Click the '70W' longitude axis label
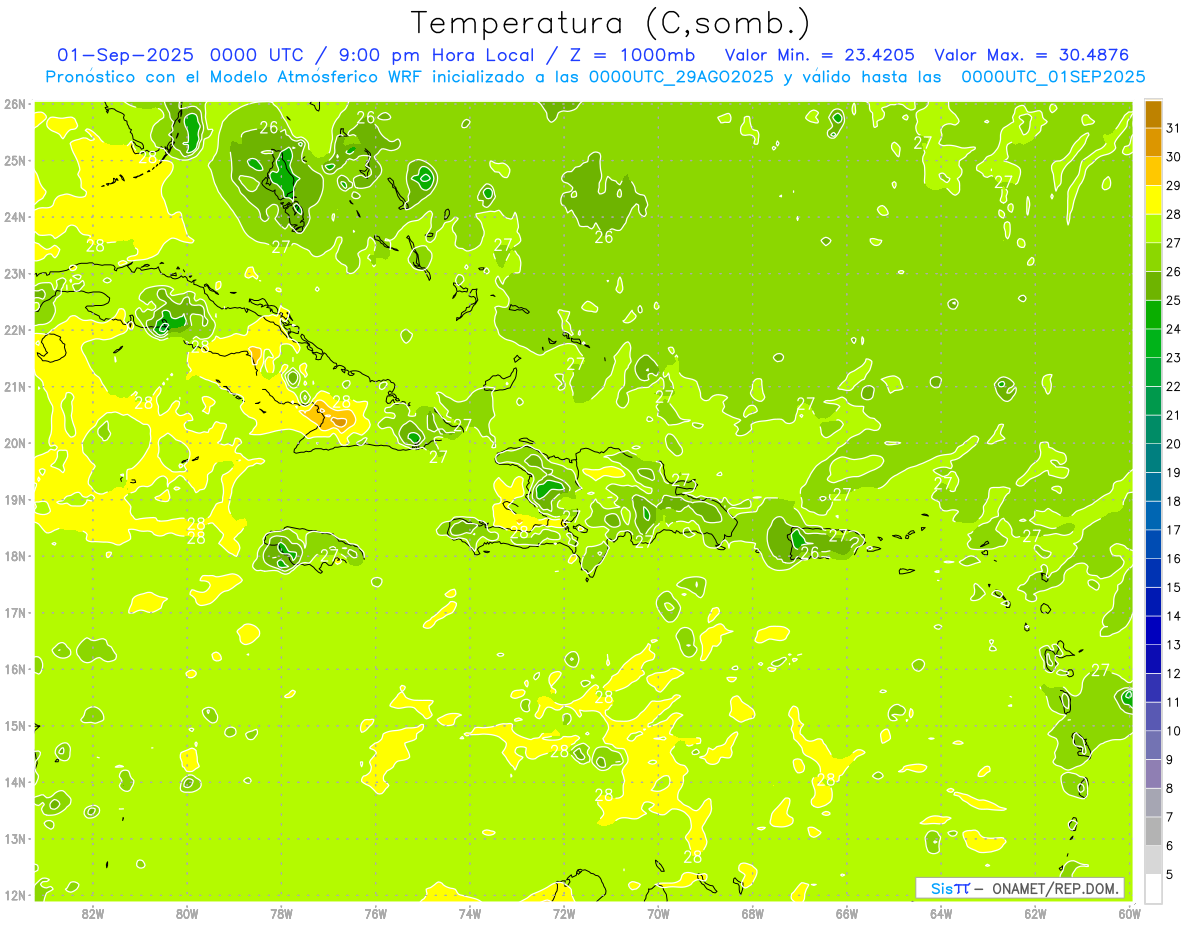The height and width of the screenshot is (927, 1200). pyautogui.click(x=658, y=913)
